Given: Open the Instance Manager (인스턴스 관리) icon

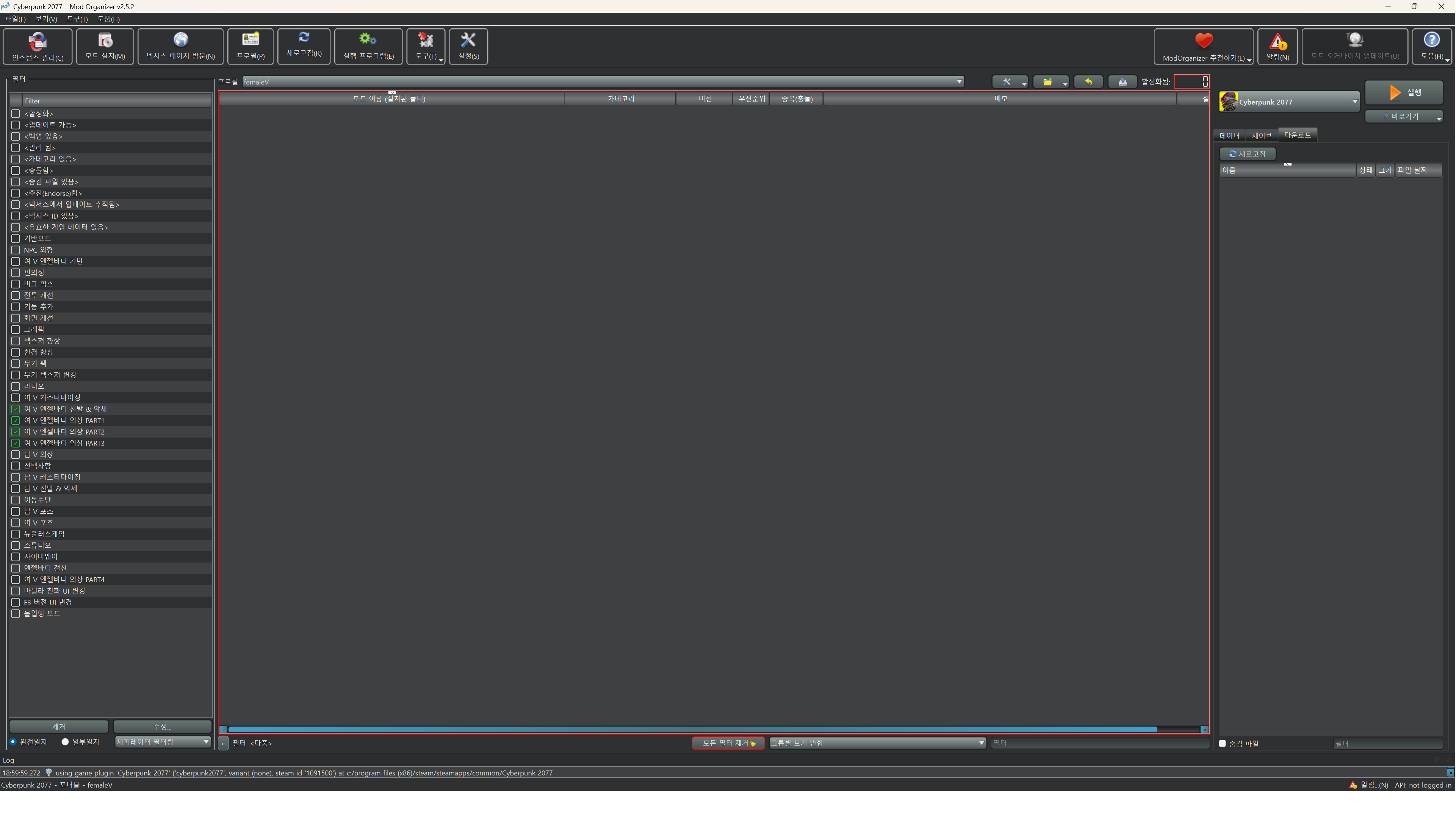Looking at the screenshot, I should point(37,41).
